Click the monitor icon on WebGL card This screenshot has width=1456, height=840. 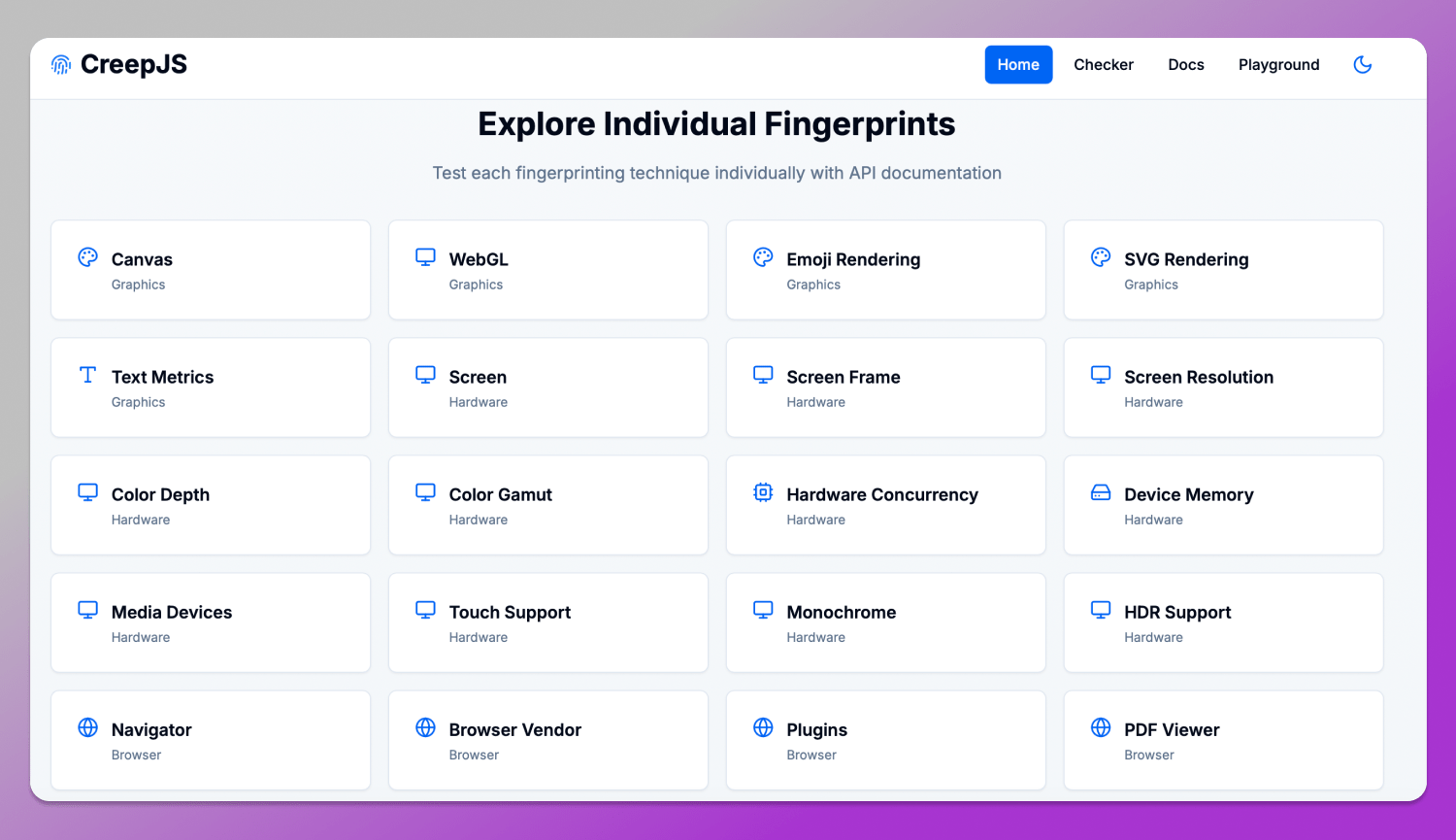tap(425, 257)
